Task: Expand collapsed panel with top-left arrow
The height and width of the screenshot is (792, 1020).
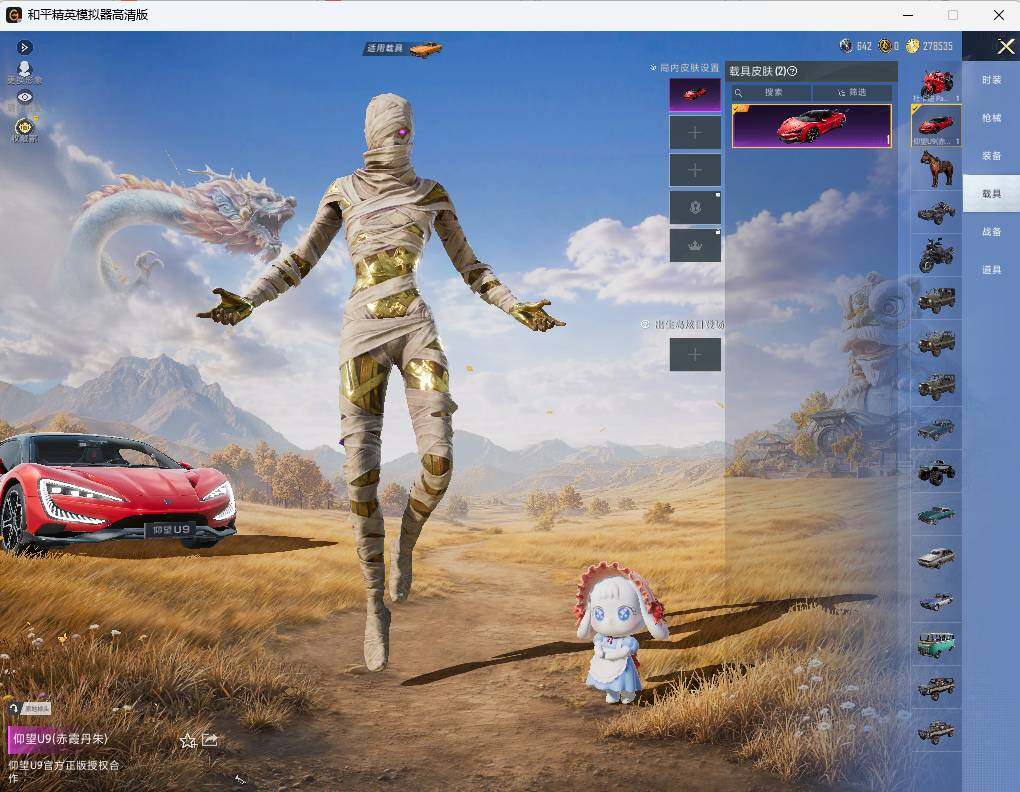Action: 25,47
